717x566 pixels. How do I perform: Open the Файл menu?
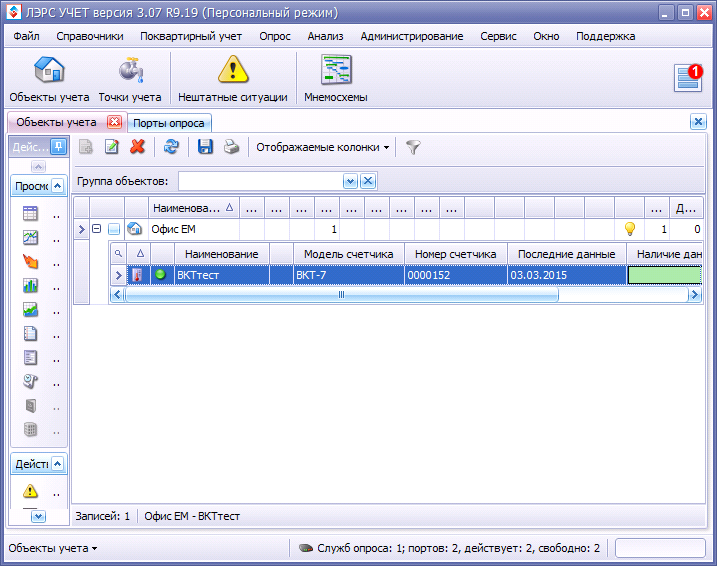click(27, 36)
